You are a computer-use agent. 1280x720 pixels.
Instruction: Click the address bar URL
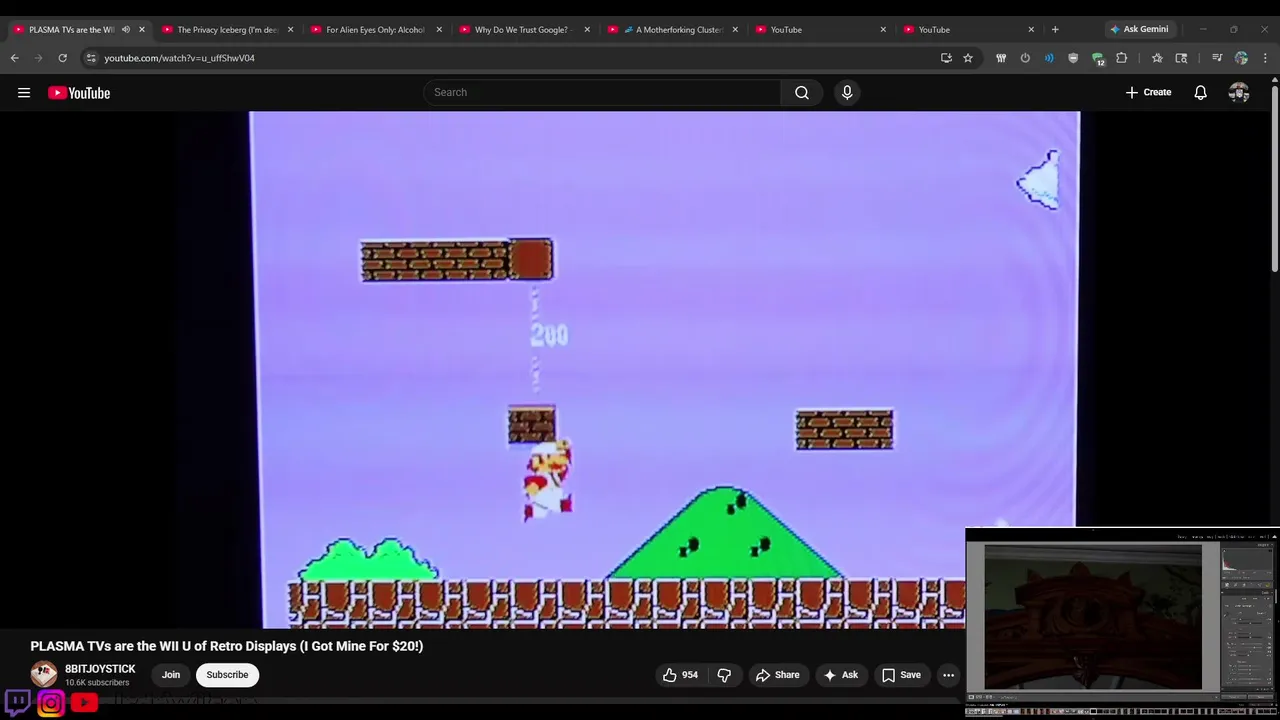[180, 58]
